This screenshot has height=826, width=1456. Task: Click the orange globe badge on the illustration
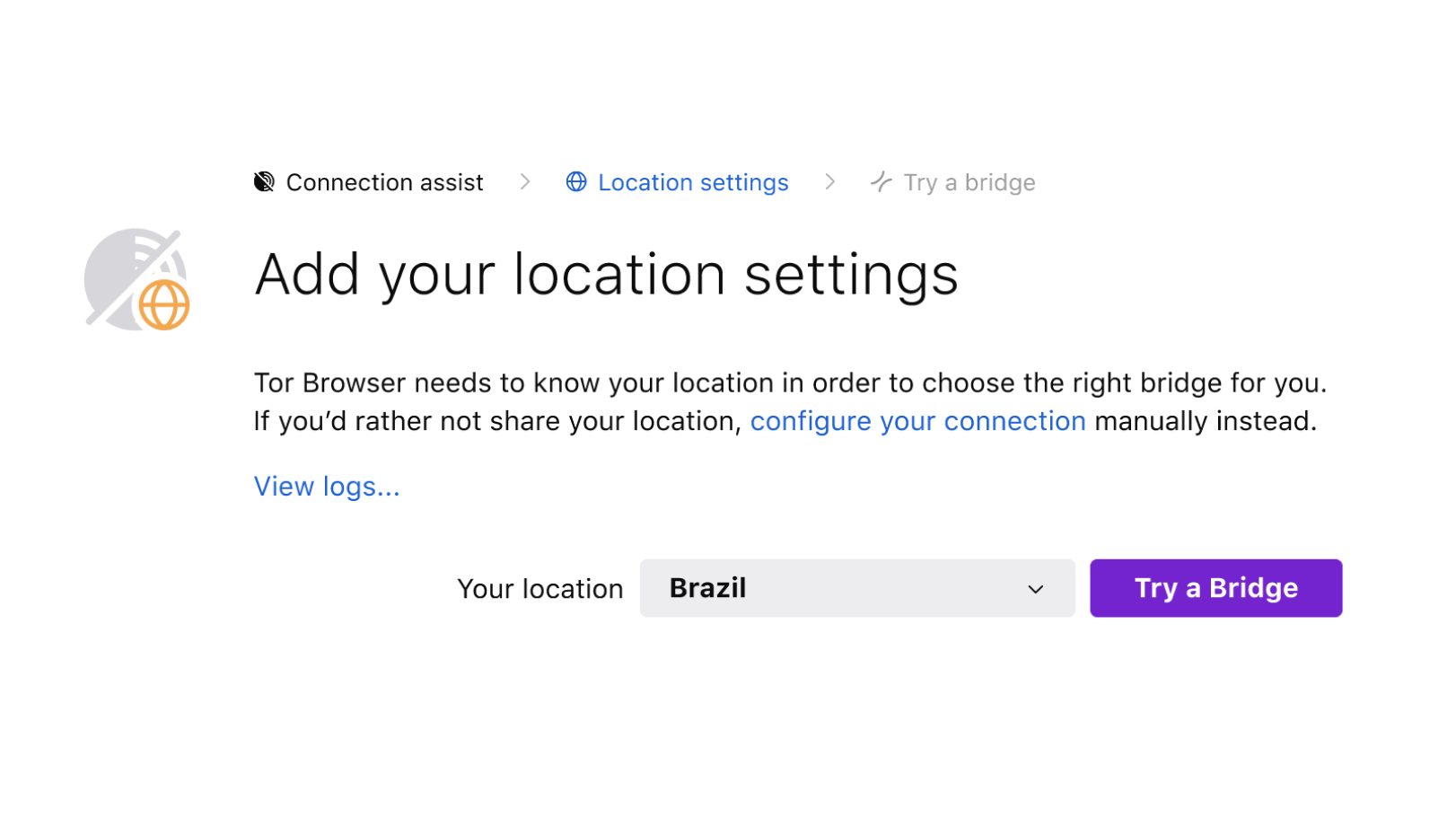coord(164,305)
